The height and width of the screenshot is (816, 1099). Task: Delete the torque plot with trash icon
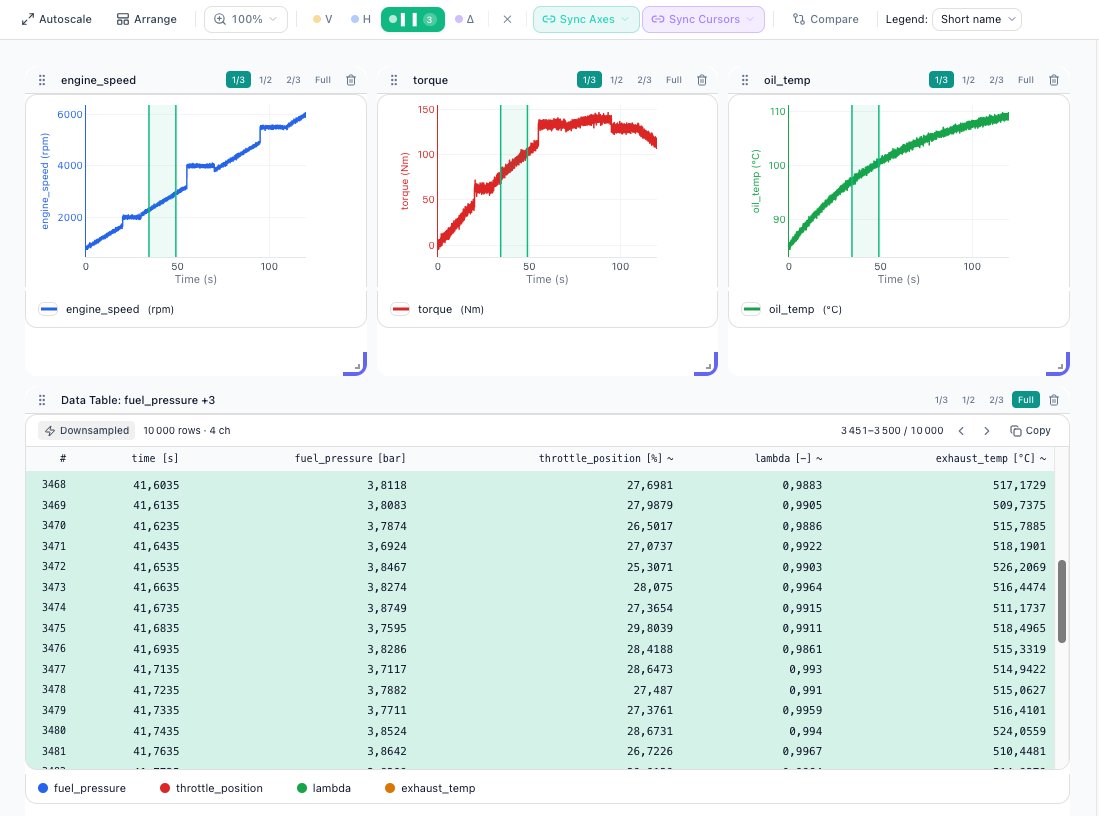pyautogui.click(x=702, y=80)
